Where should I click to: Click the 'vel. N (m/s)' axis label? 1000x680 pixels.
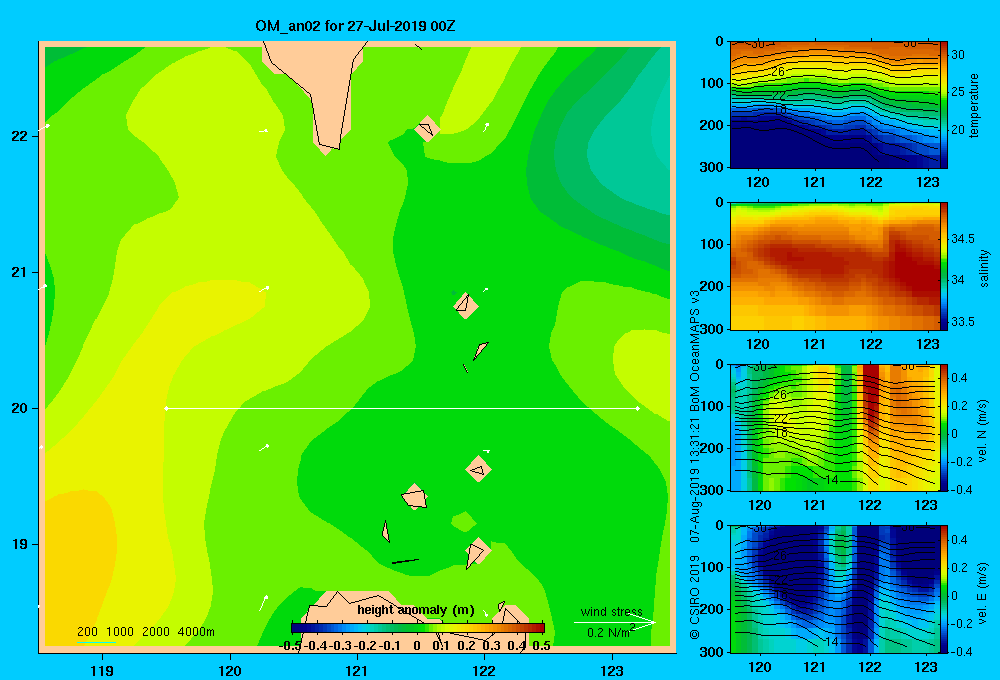(x=983, y=431)
